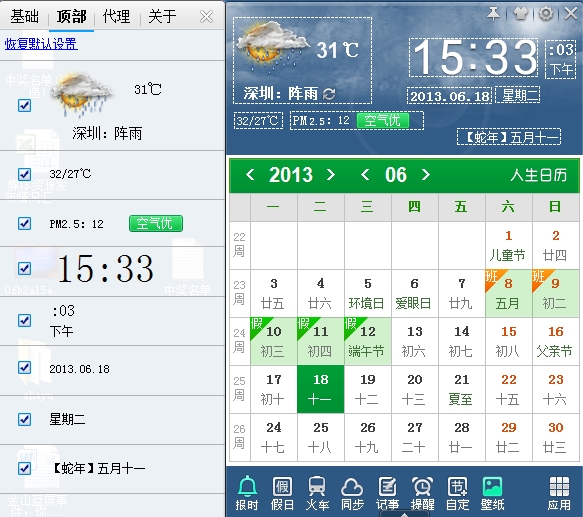Click the 同步 cloud sync icon
This screenshot has height=517, width=583.
coord(352,492)
